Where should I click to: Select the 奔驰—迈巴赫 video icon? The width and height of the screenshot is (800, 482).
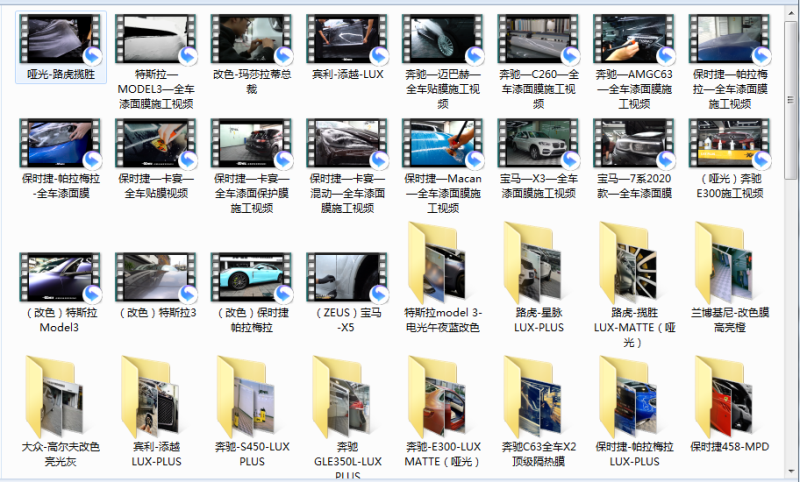(x=443, y=39)
